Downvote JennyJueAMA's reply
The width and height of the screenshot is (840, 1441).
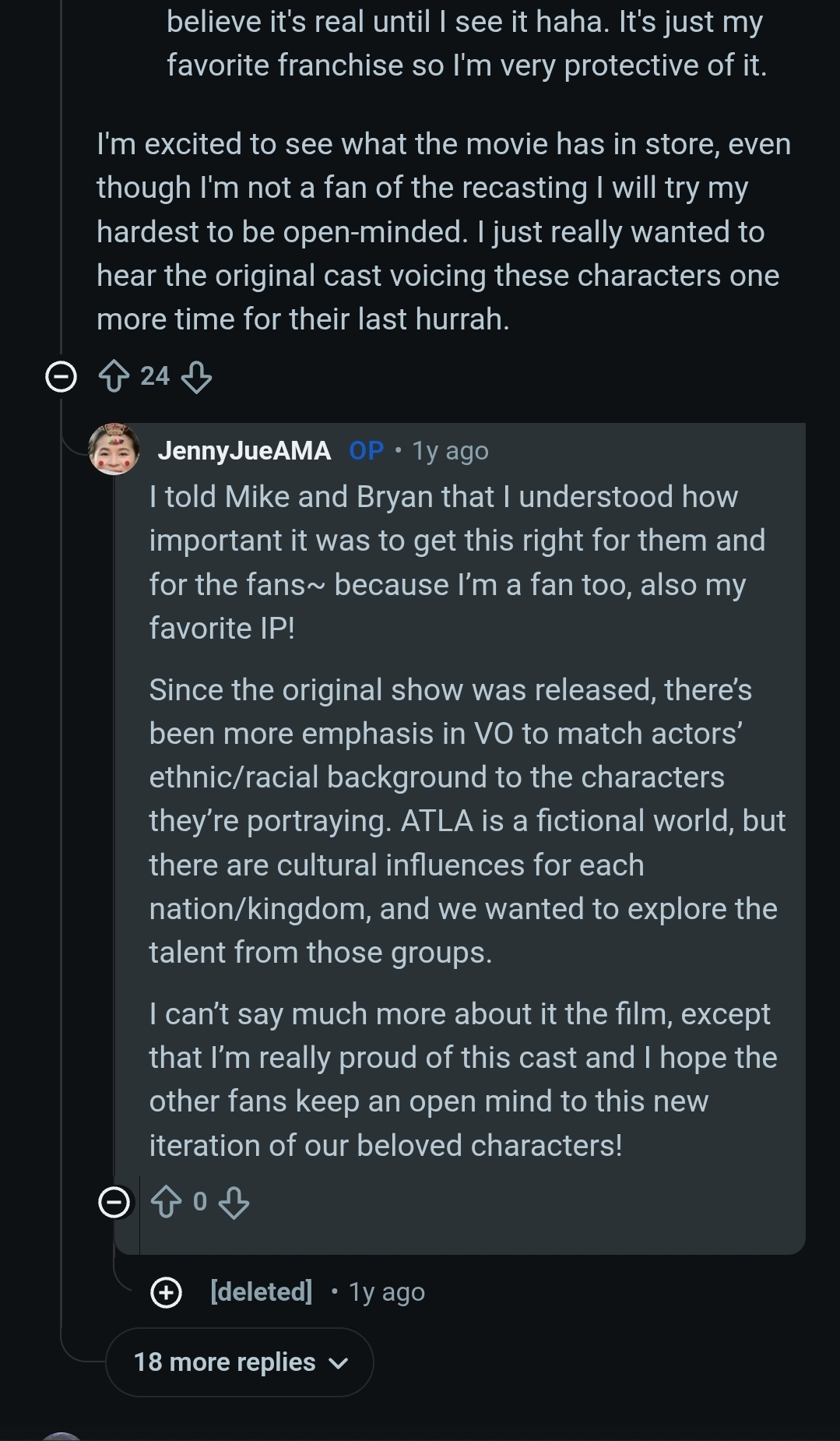coord(234,1202)
